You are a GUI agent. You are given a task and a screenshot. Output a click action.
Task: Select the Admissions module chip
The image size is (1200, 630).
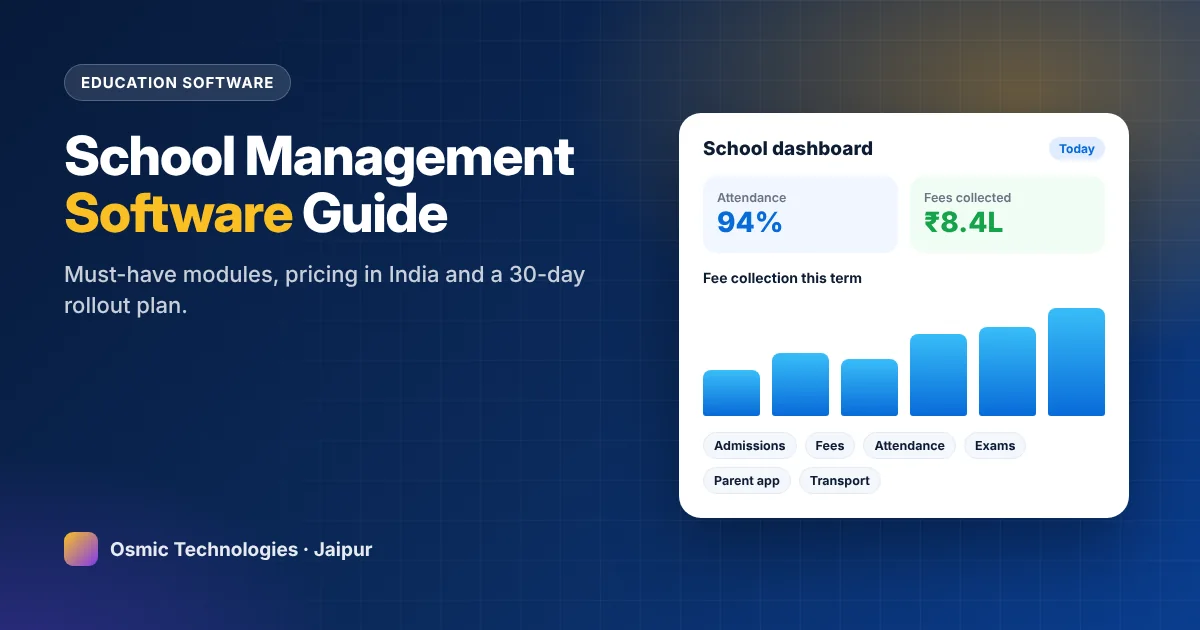[x=750, y=446]
